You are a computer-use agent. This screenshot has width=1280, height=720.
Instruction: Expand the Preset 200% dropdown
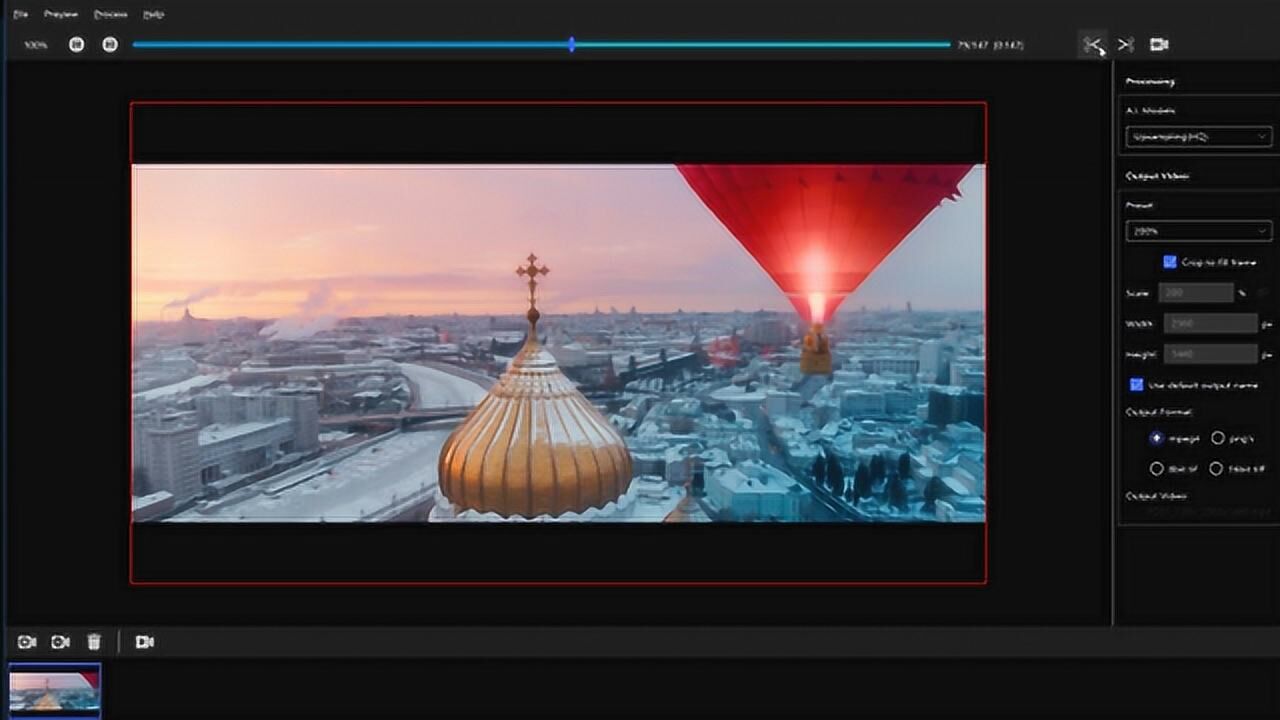click(1199, 231)
